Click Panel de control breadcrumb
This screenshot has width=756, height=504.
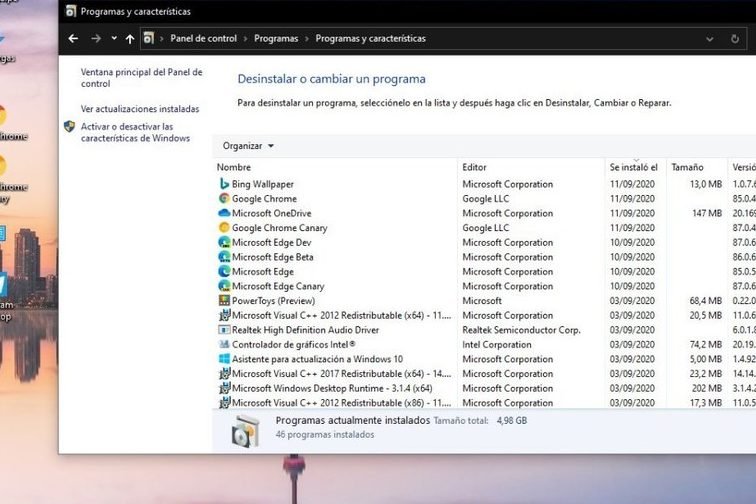coord(203,39)
